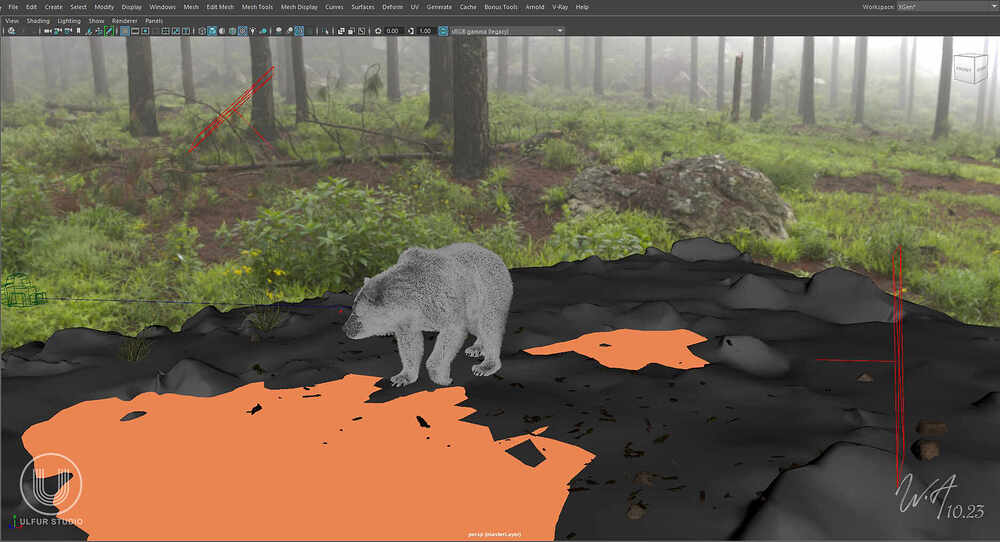The height and width of the screenshot is (542, 1000).
Task: Click the Lock Camera icon
Action: click(57, 31)
